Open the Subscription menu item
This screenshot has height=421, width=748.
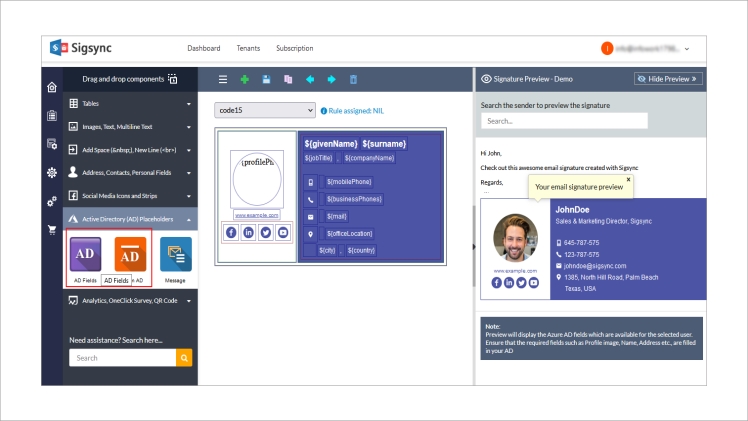(294, 48)
